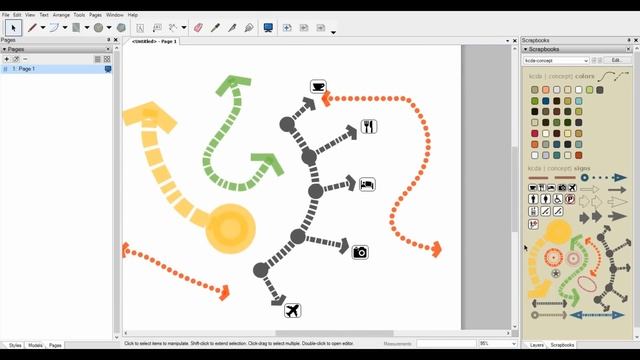Delete selected page with minus icon
Viewport: 640px width, 360px height.
[x=25, y=59]
